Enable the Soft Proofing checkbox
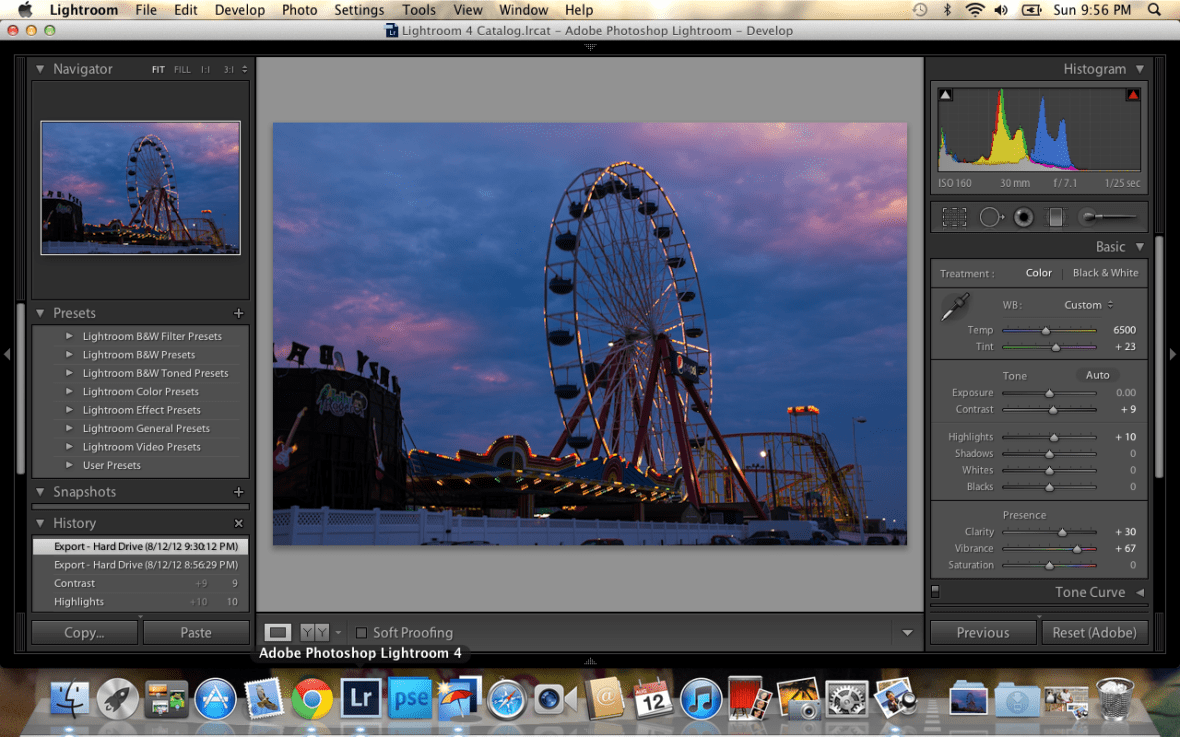The image size is (1180, 737). pos(362,633)
